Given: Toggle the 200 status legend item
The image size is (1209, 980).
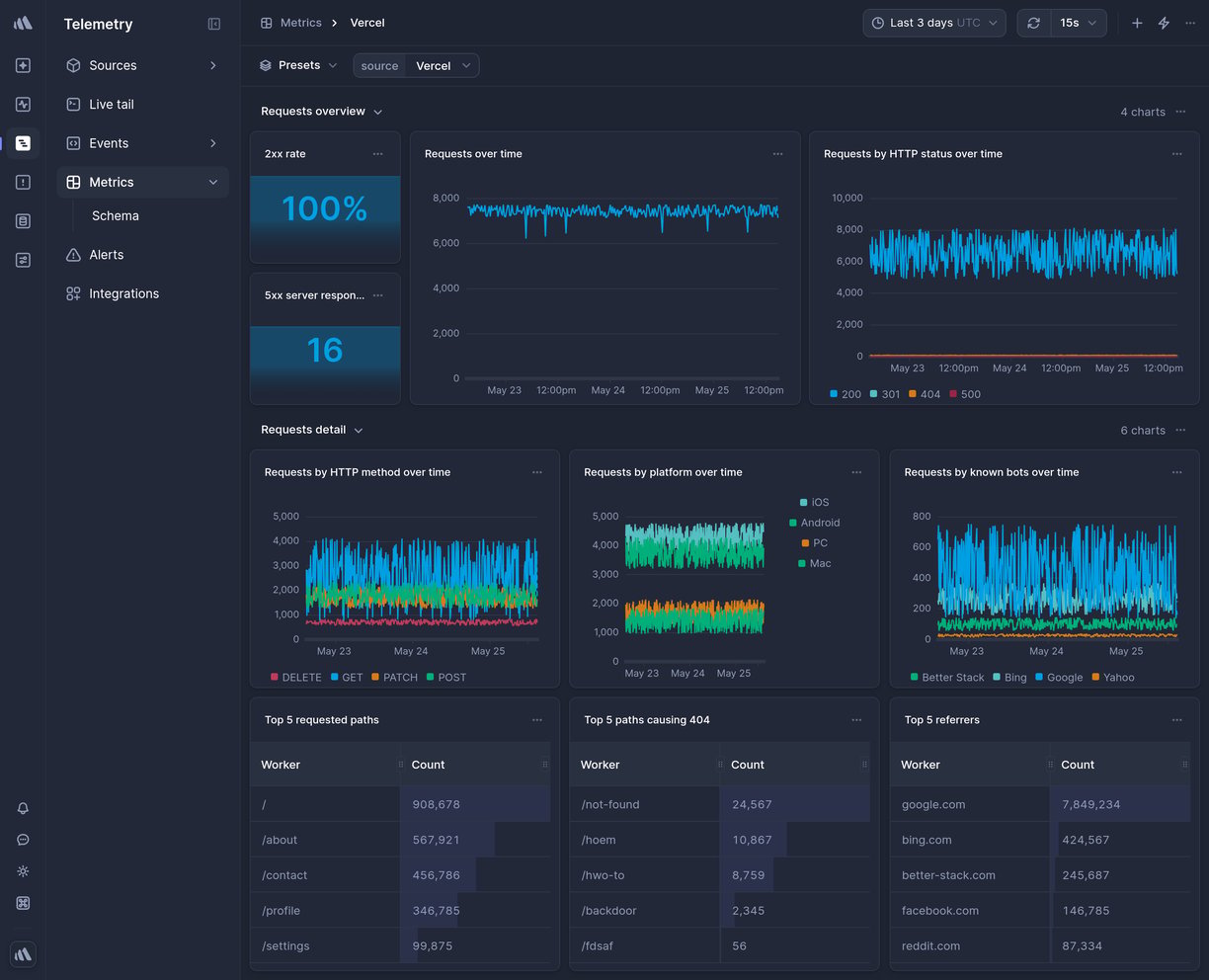Looking at the screenshot, I should [846, 394].
